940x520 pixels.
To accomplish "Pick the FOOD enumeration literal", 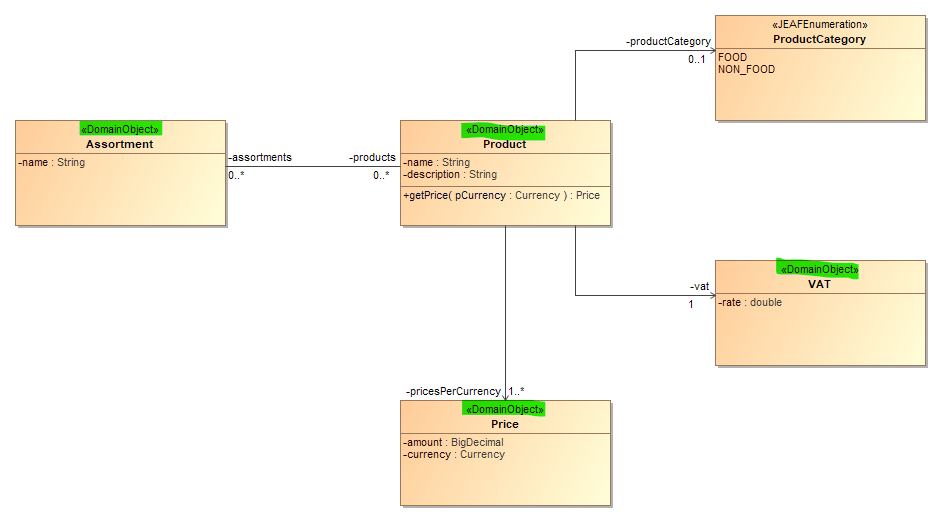I will (733, 58).
